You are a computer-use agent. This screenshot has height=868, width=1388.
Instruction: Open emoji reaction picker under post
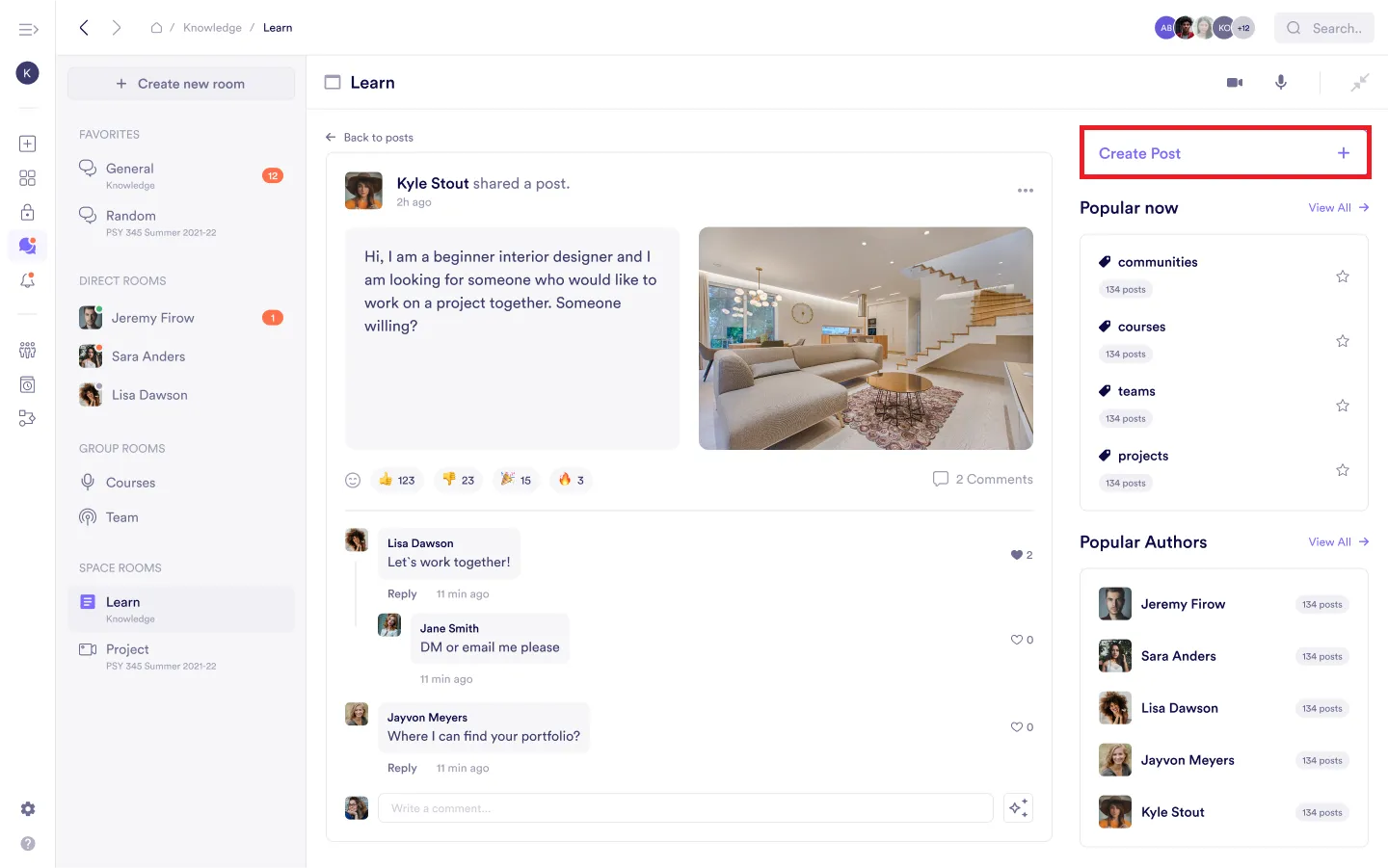(353, 480)
